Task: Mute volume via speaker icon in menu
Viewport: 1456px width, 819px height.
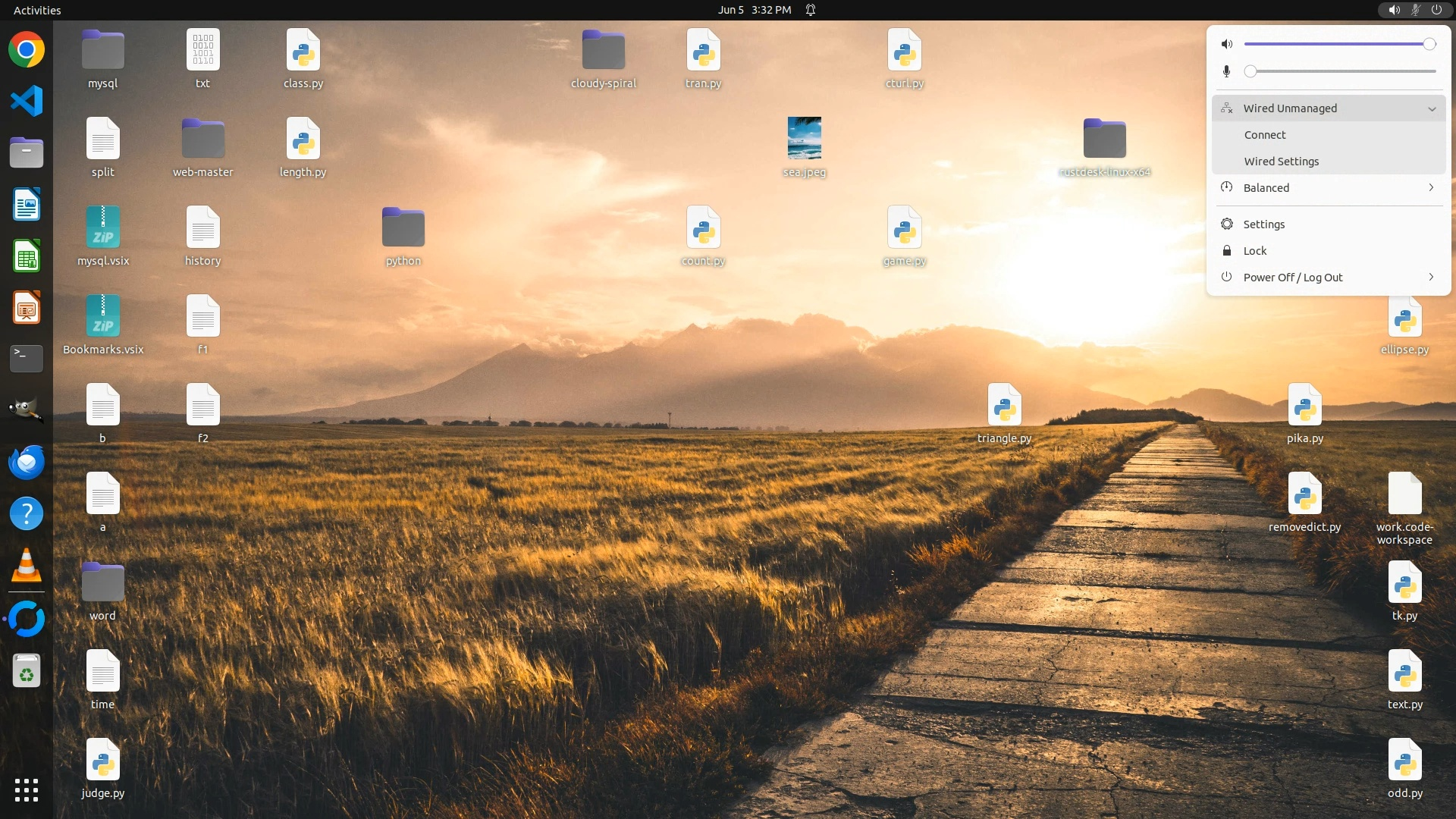Action: [1227, 44]
